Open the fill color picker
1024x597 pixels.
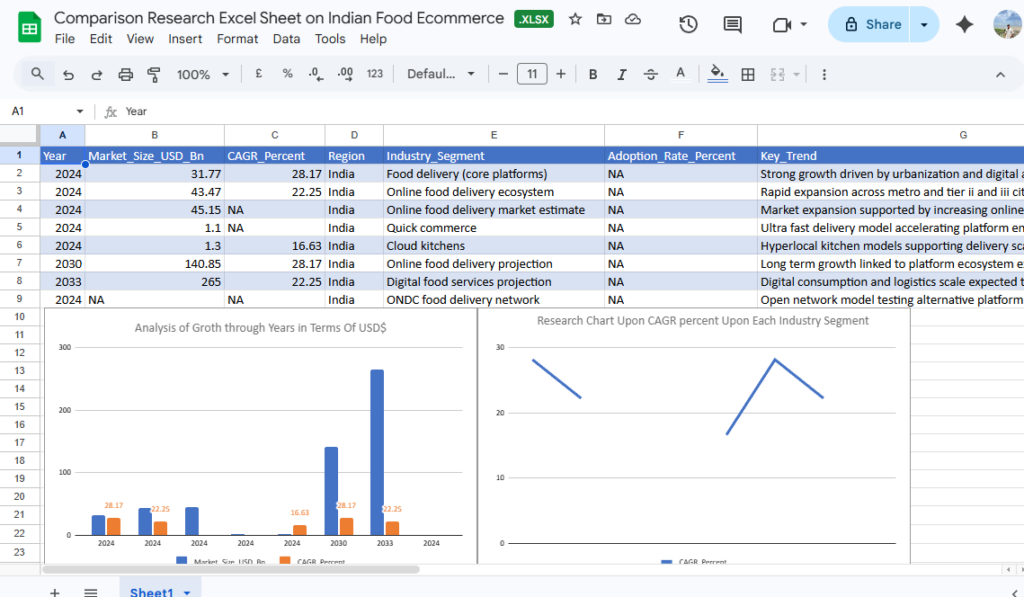pos(717,74)
